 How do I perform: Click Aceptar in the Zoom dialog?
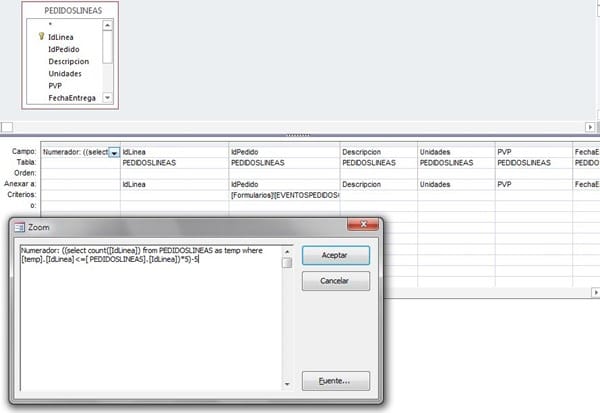pos(336,255)
